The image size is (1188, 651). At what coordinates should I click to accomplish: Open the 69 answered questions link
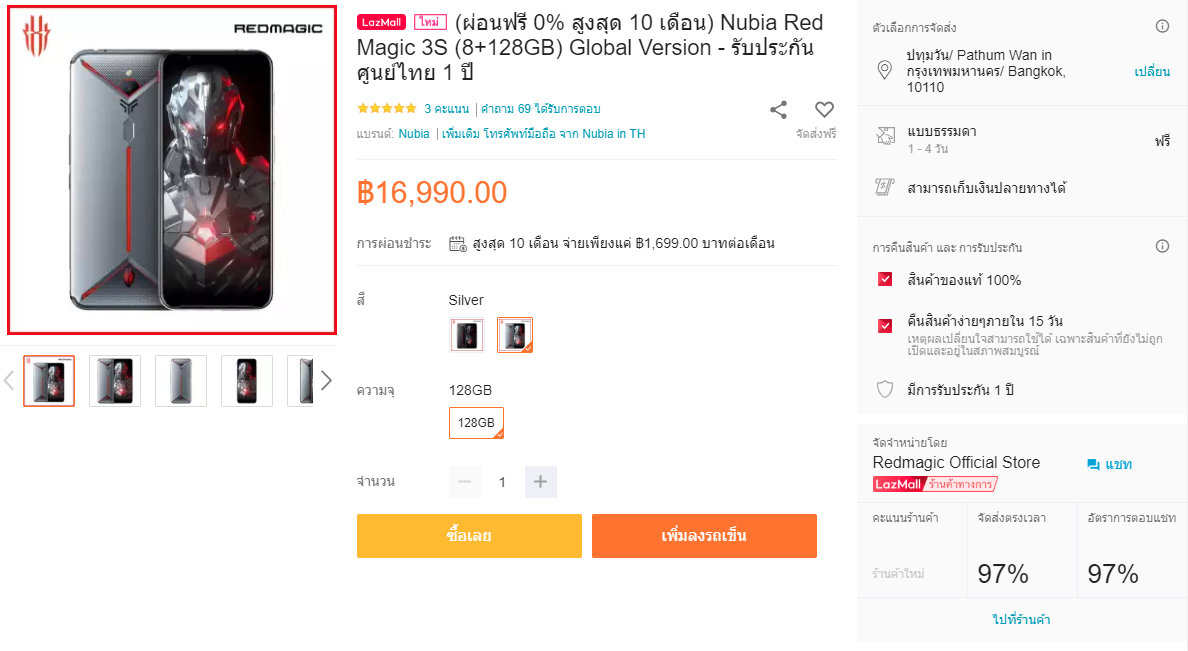[x=540, y=109]
